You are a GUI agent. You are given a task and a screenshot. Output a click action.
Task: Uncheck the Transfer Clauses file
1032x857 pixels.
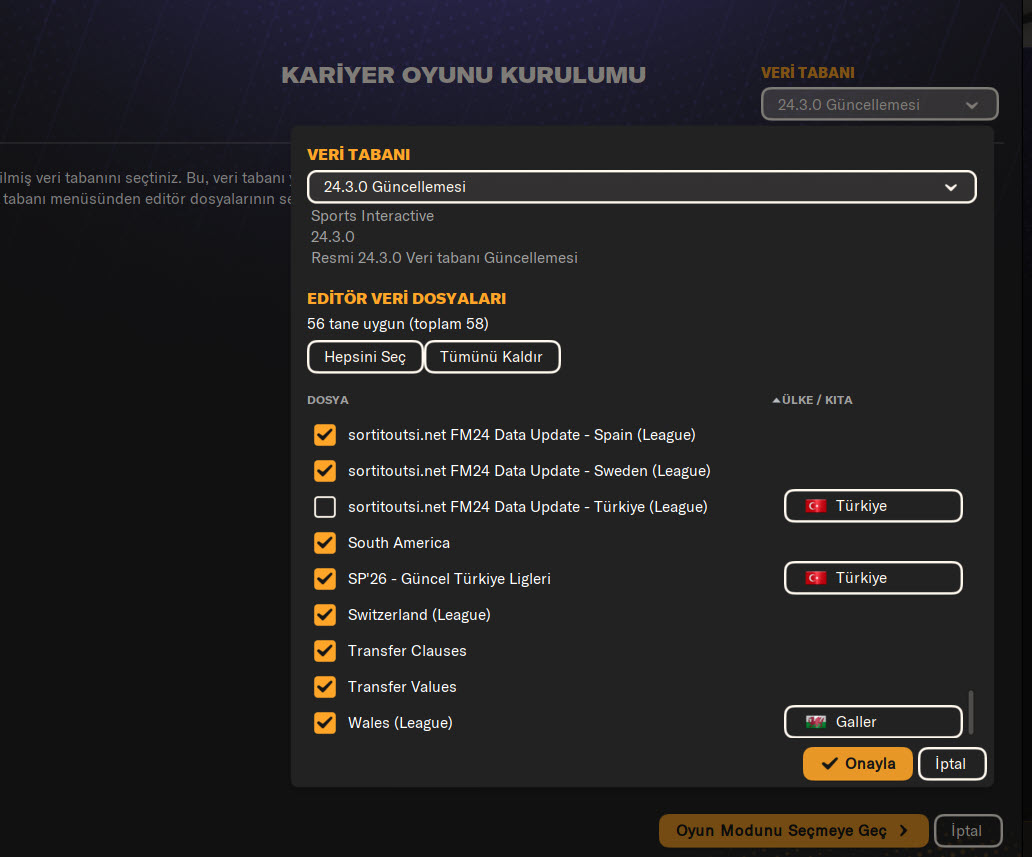point(325,651)
